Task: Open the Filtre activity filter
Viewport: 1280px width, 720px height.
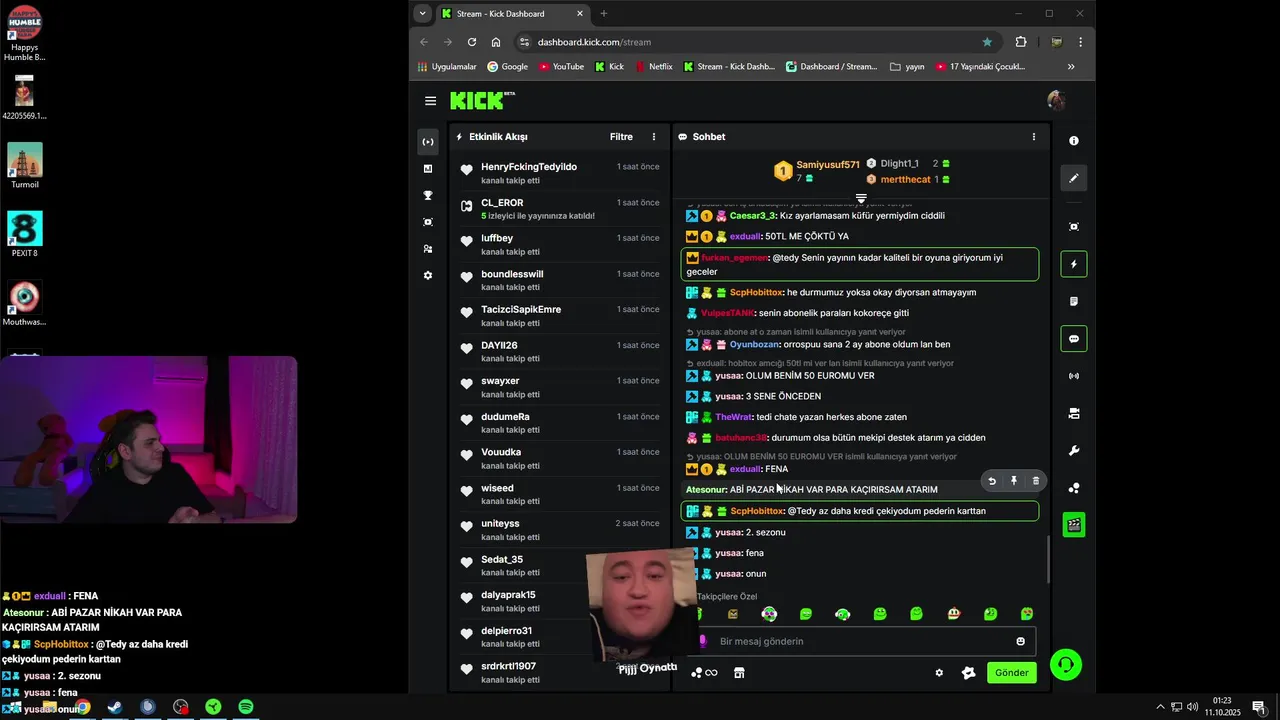Action: click(x=621, y=137)
